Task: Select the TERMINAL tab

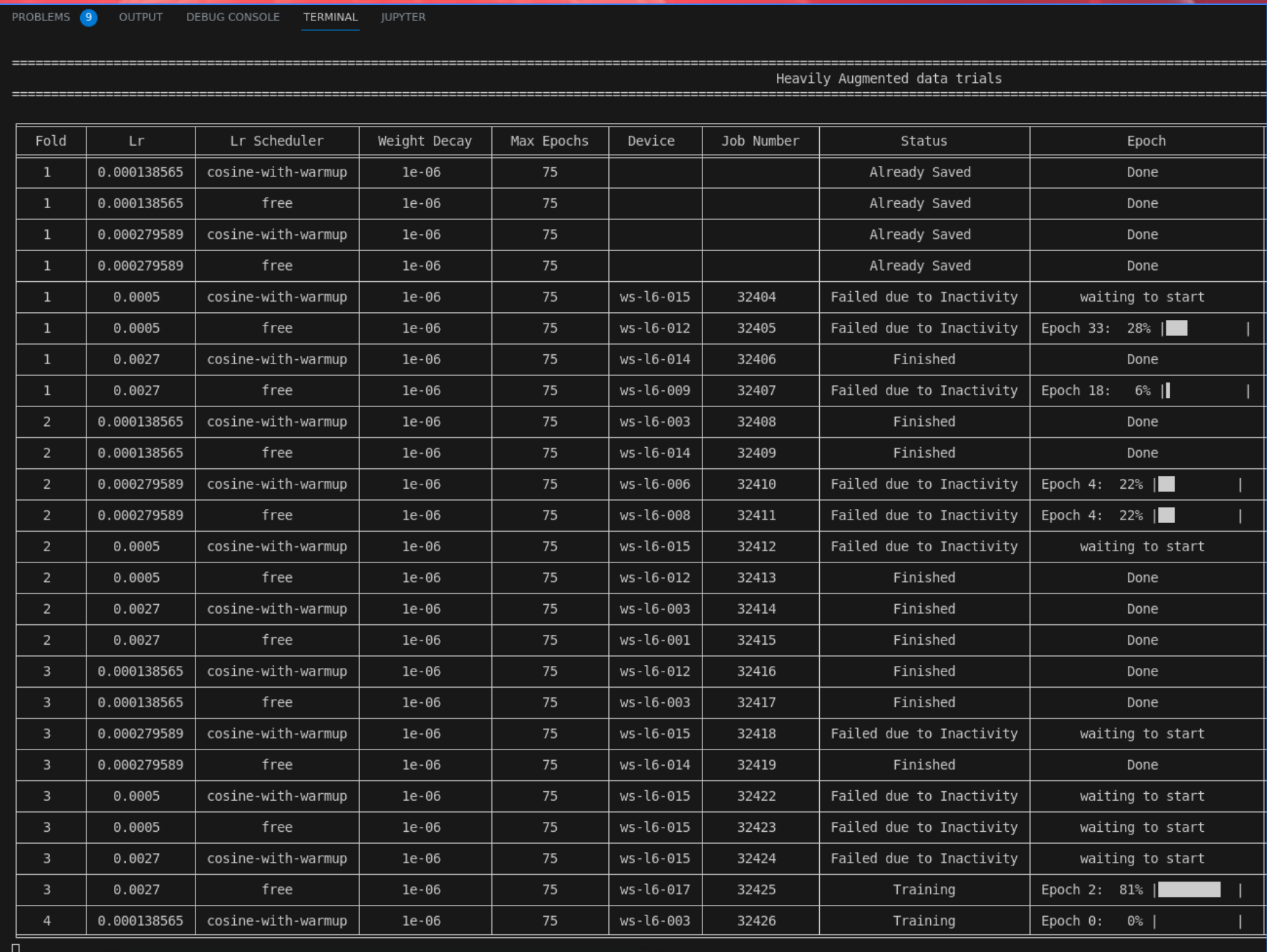Action: pyautogui.click(x=330, y=17)
